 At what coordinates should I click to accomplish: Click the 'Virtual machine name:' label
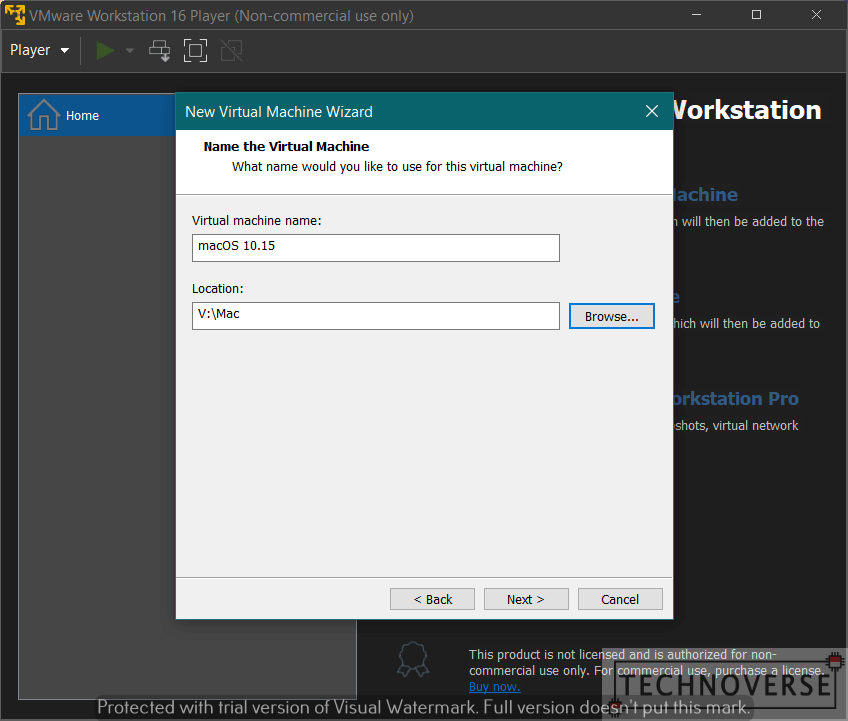point(256,221)
